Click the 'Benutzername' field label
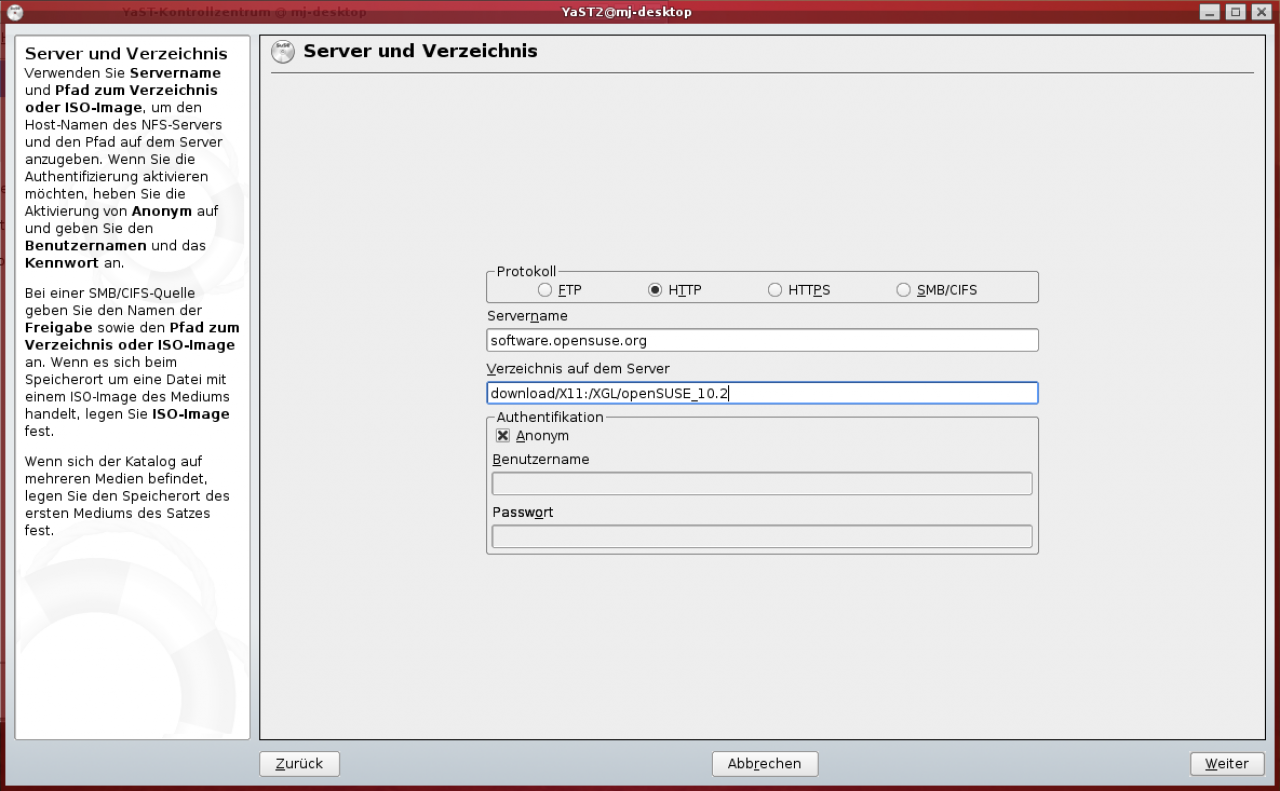Viewport: 1280px width, 791px height. point(541,460)
